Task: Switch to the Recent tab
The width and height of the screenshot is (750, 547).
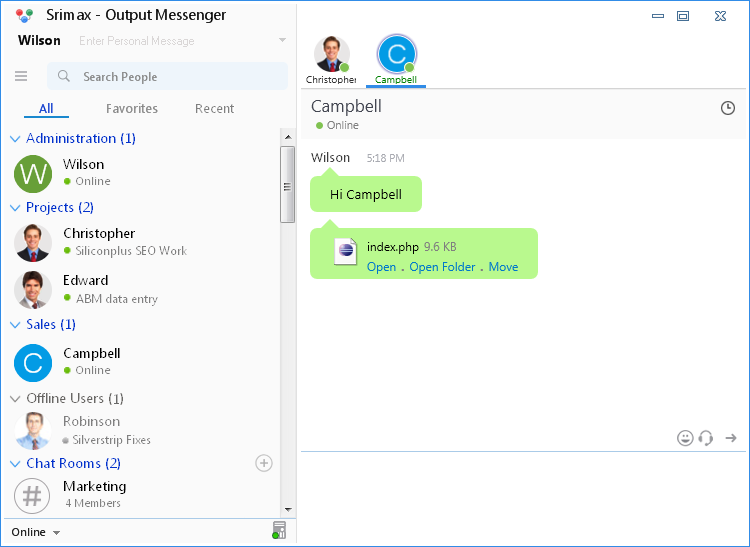Action: click(214, 108)
